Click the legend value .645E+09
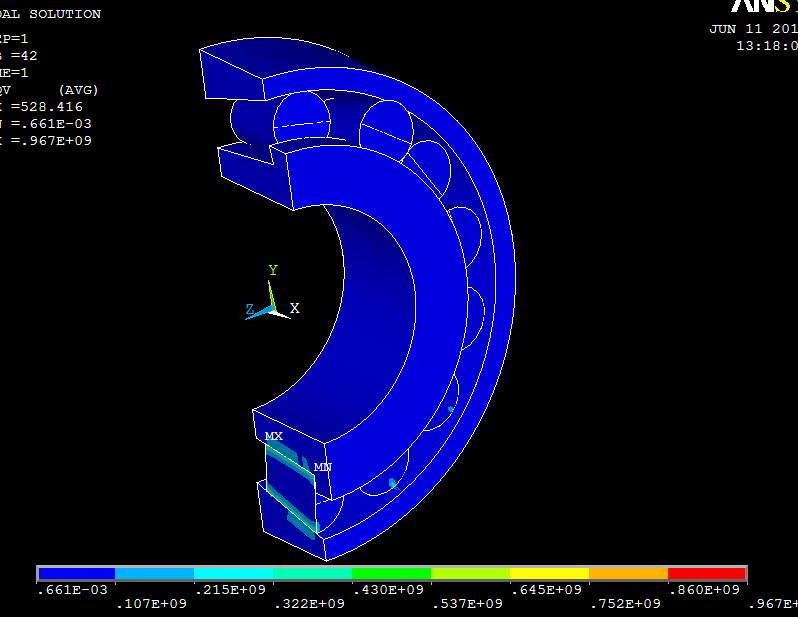 (x=546, y=590)
